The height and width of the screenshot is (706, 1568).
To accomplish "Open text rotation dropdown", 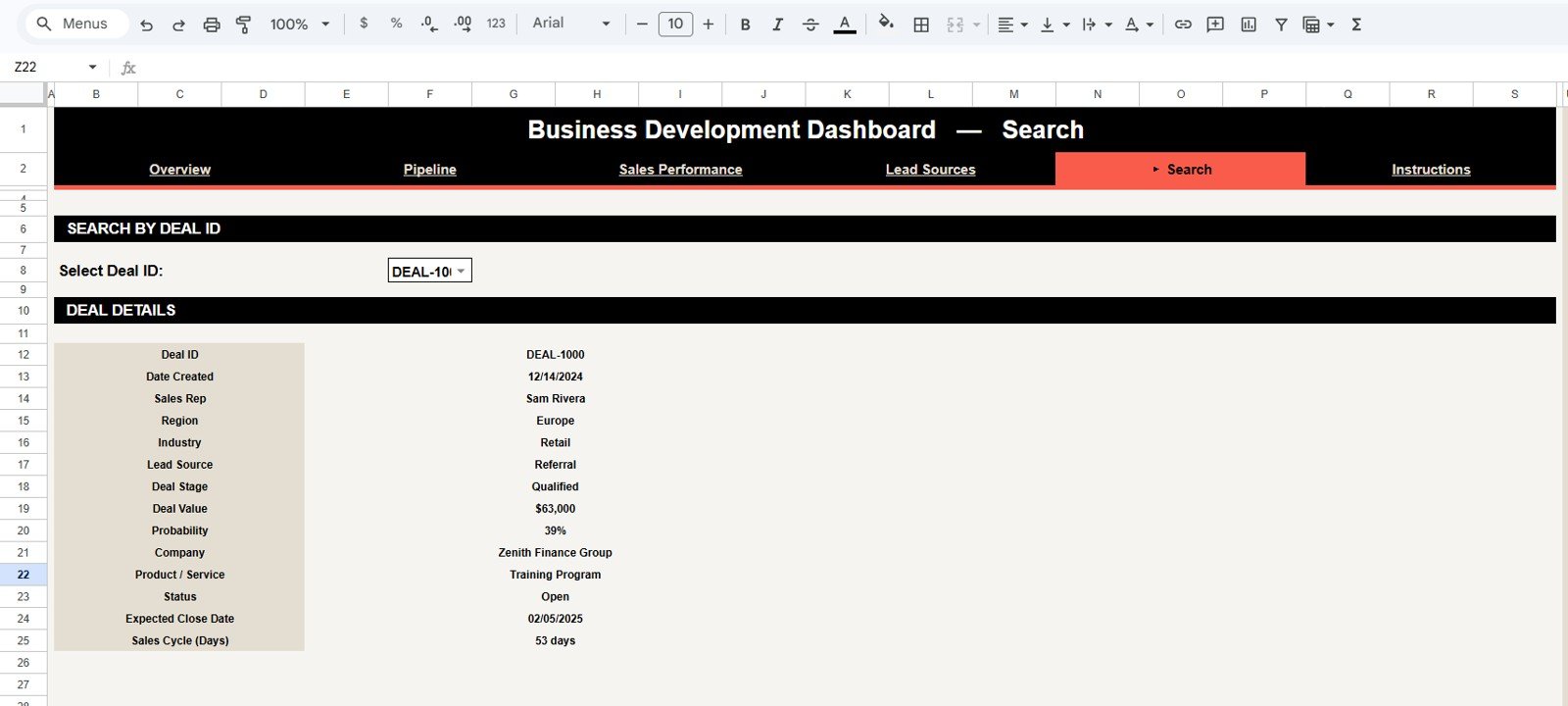I will [x=1139, y=25].
